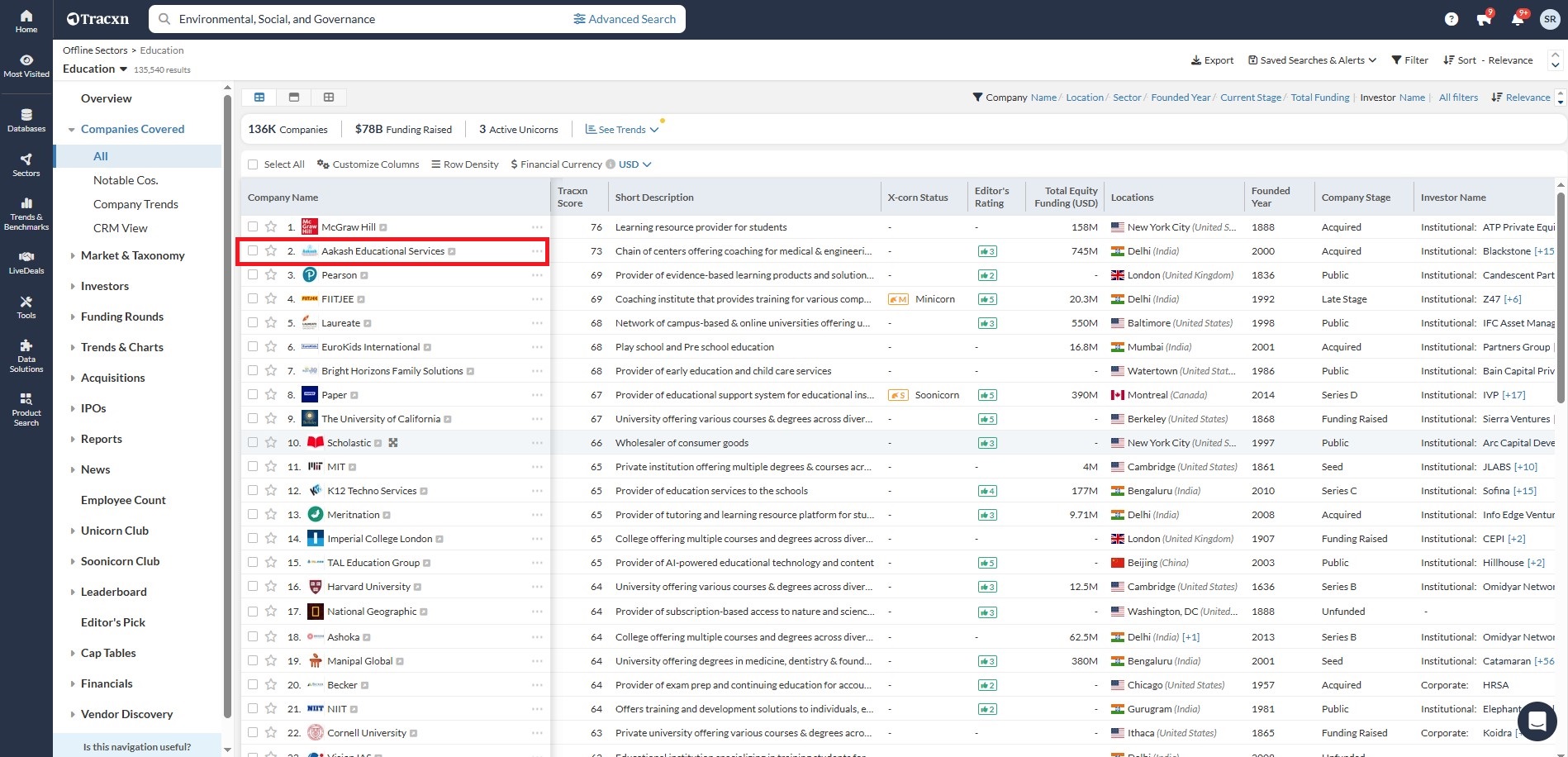
Task: Open the chat support bubble
Action: click(x=1537, y=721)
